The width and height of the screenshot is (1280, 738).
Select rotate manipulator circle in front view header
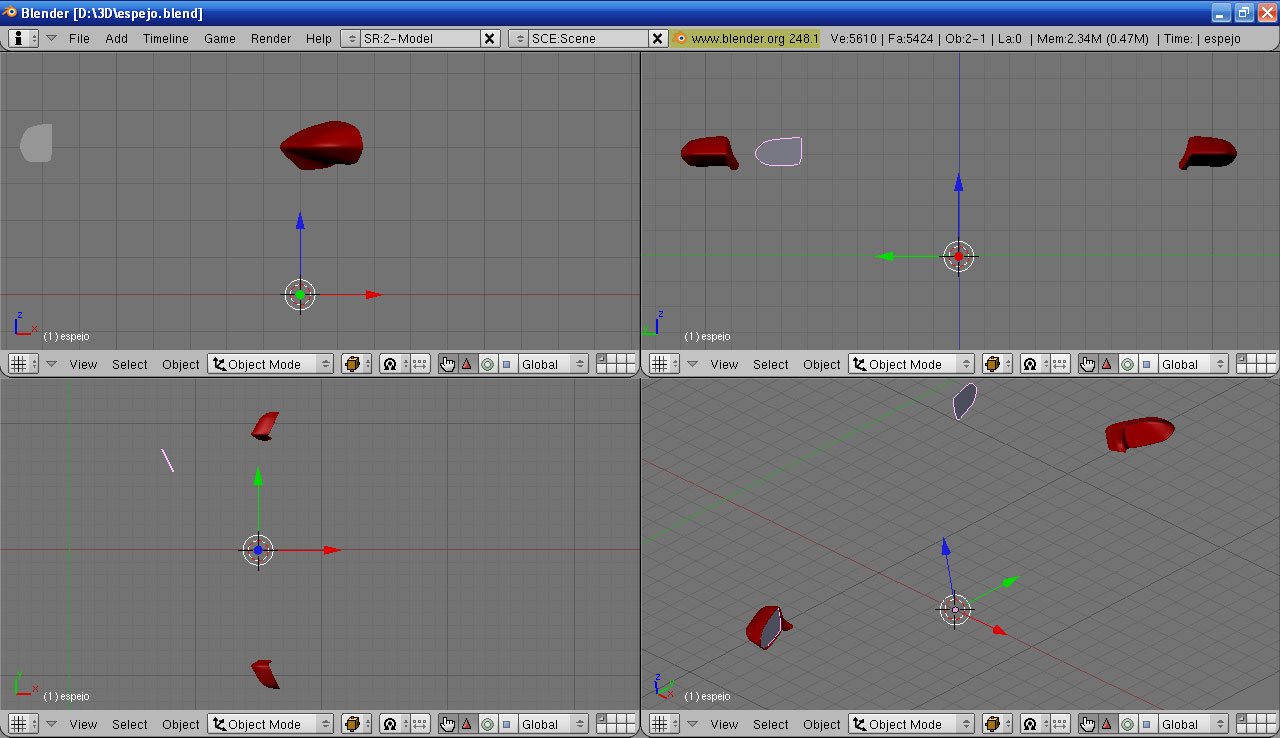click(x=487, y=364)
